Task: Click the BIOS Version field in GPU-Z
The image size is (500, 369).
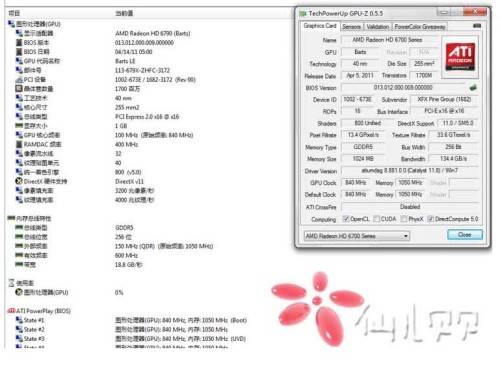Action: click(x=403, y=88)
